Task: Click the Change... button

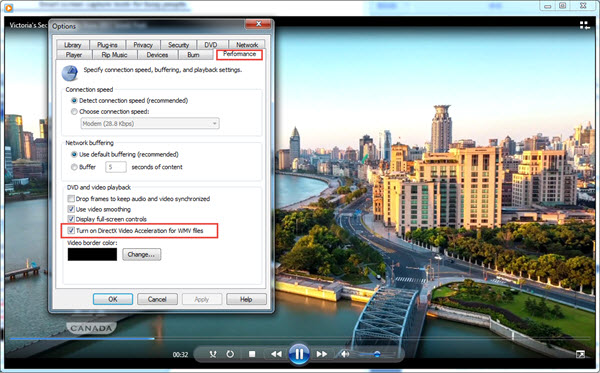Action: tap(142, 254)
